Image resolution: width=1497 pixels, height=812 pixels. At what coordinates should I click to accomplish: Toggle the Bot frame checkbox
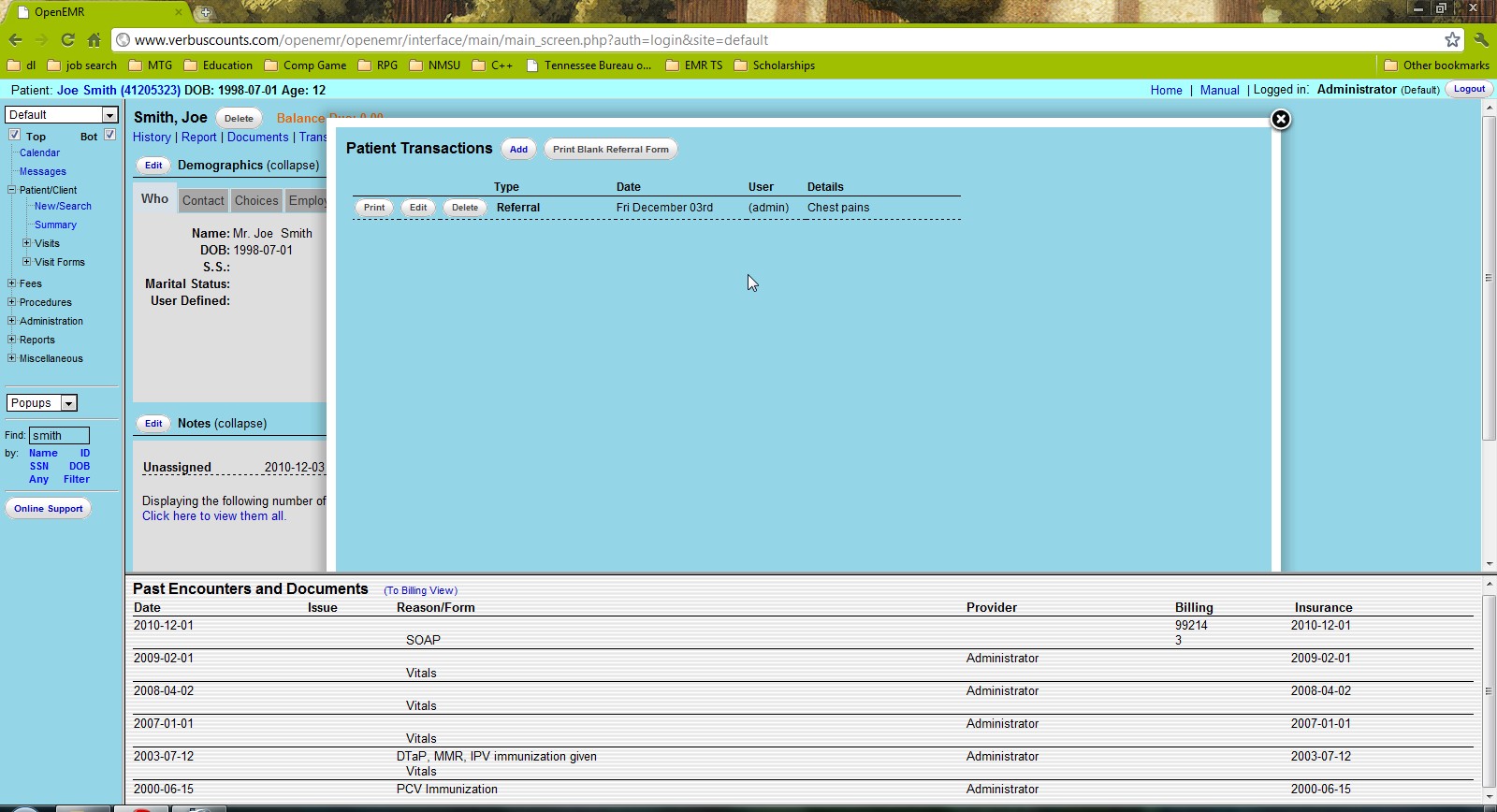(109, 136)
